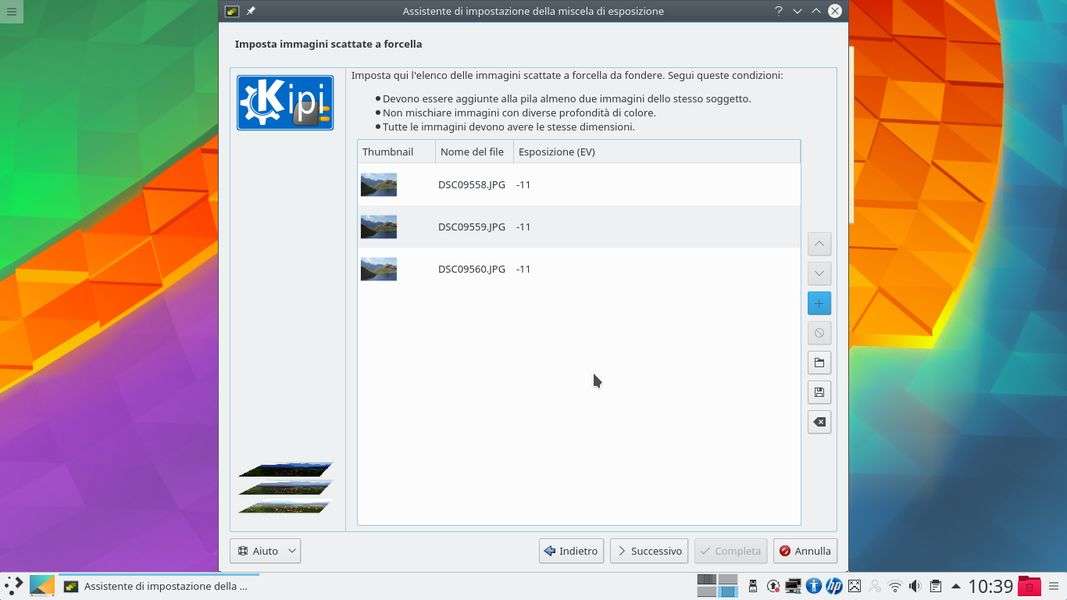Open the Aiuto help dropdown
Image resolution: width=1067 pixels, height=600 pixels.
pos(265,551)
